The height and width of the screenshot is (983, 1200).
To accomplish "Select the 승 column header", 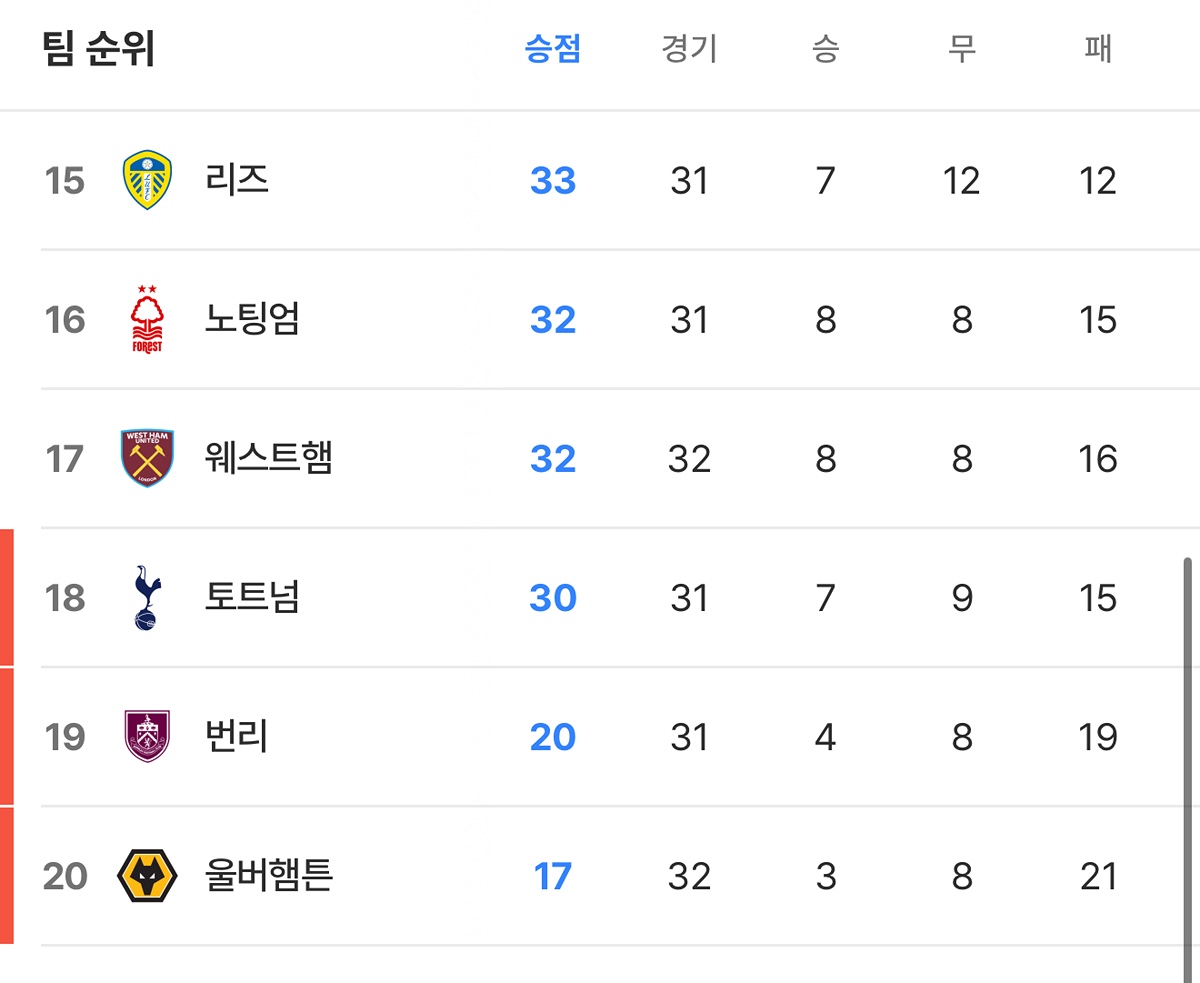I will (825, 49).
